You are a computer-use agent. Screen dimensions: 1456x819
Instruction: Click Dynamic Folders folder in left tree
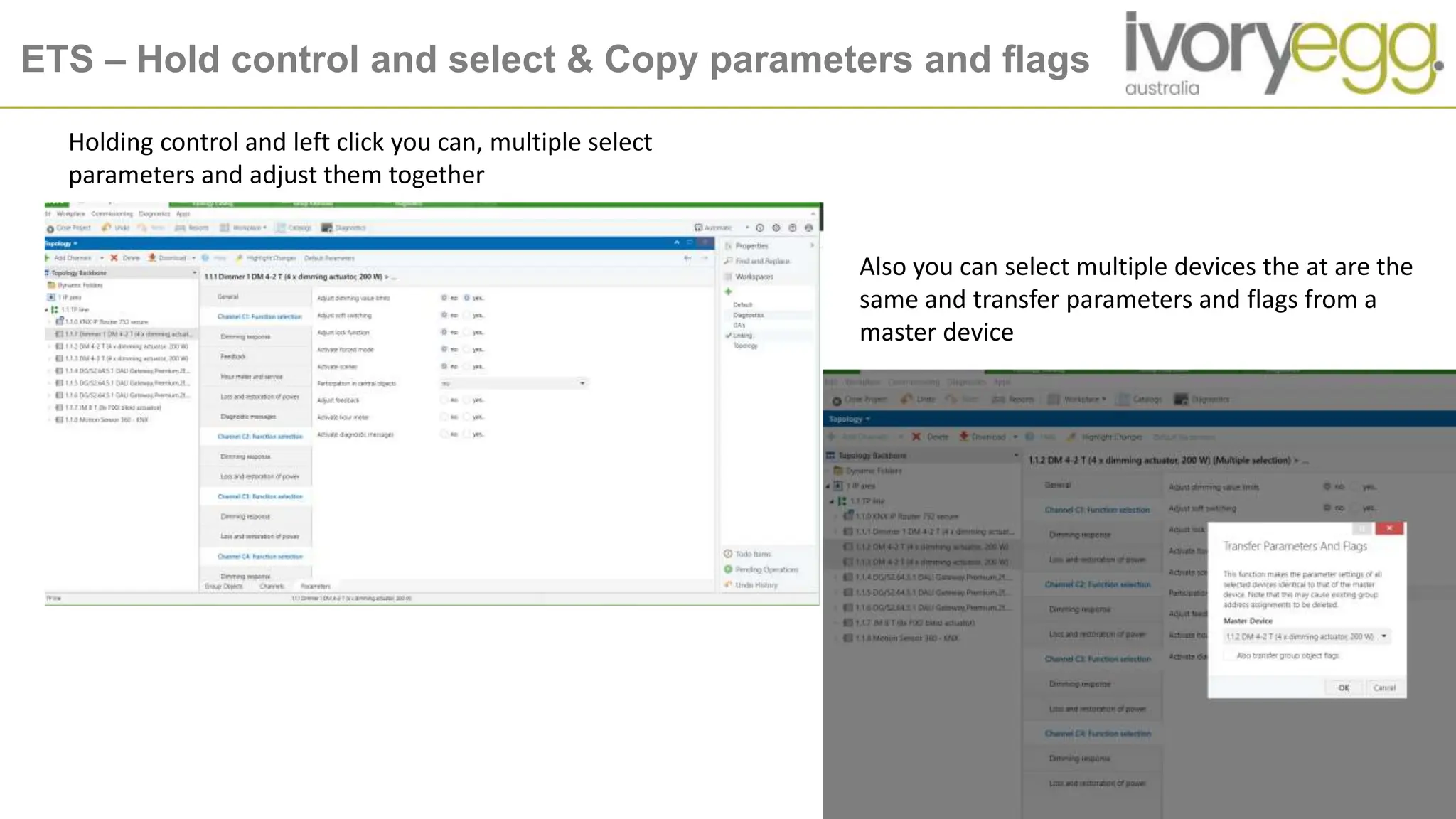pyautogui.click(x=75, y=285)
